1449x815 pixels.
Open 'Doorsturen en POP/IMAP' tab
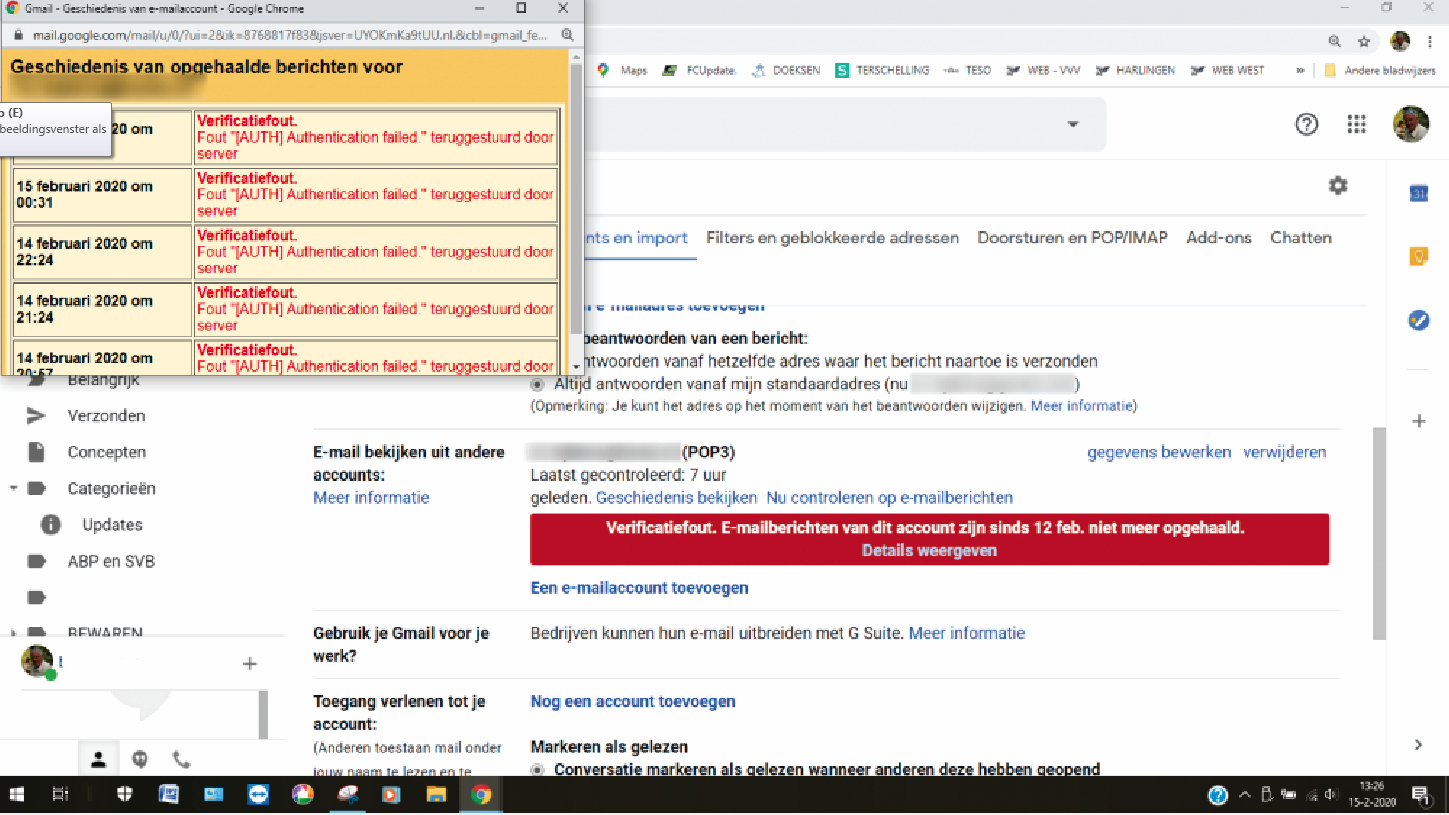tap(1072, 238)
